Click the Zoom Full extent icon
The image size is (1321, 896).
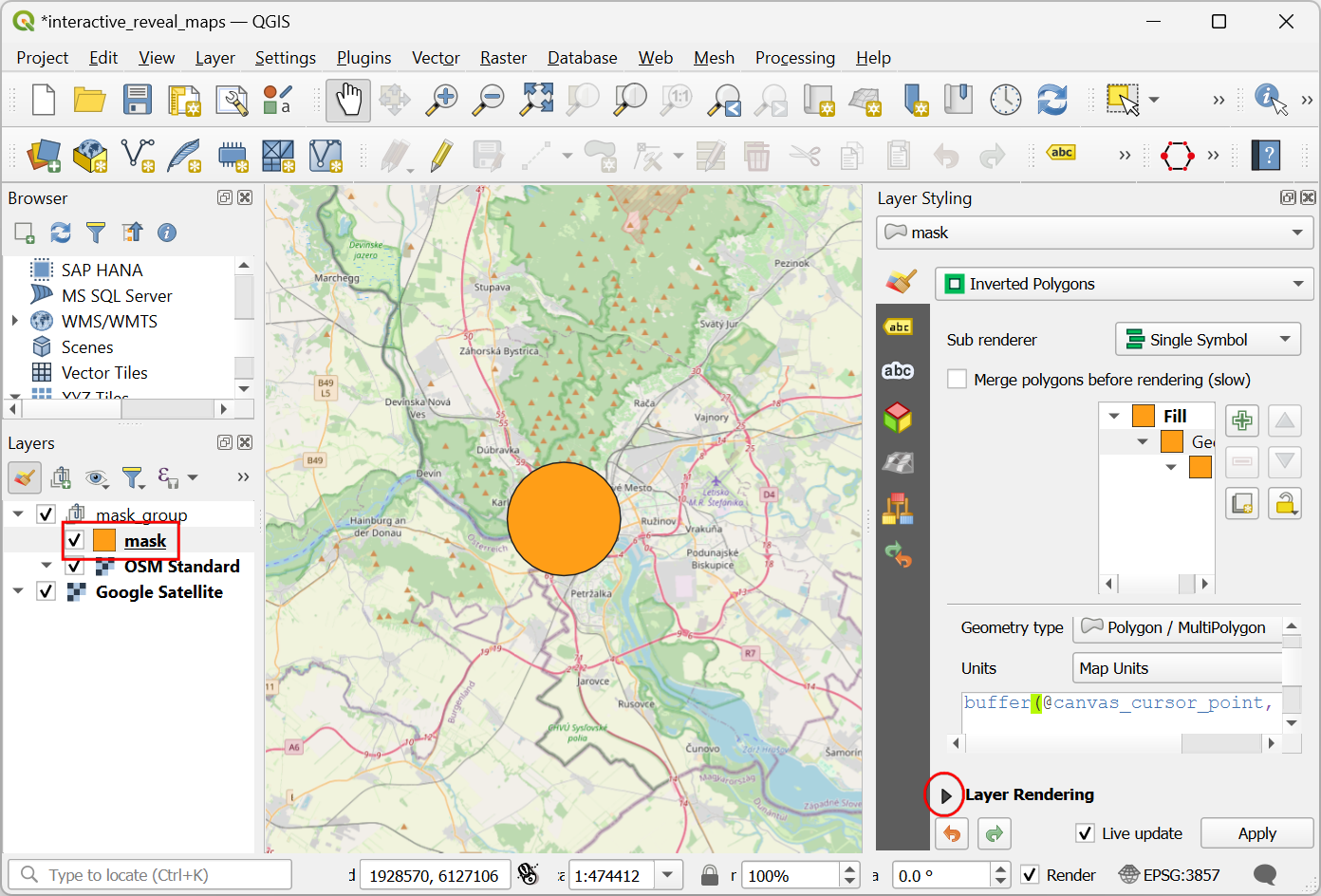[536, 100]
